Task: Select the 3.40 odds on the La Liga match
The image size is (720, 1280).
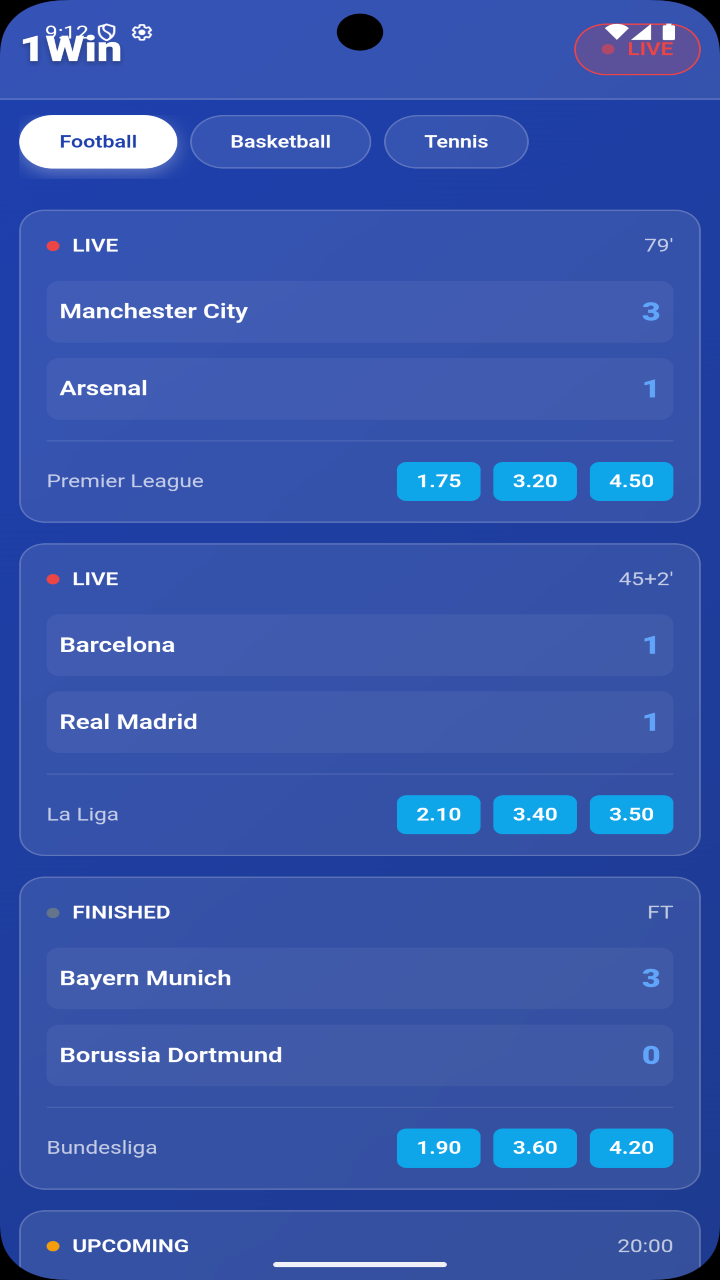Action: (x=535, y=814)
